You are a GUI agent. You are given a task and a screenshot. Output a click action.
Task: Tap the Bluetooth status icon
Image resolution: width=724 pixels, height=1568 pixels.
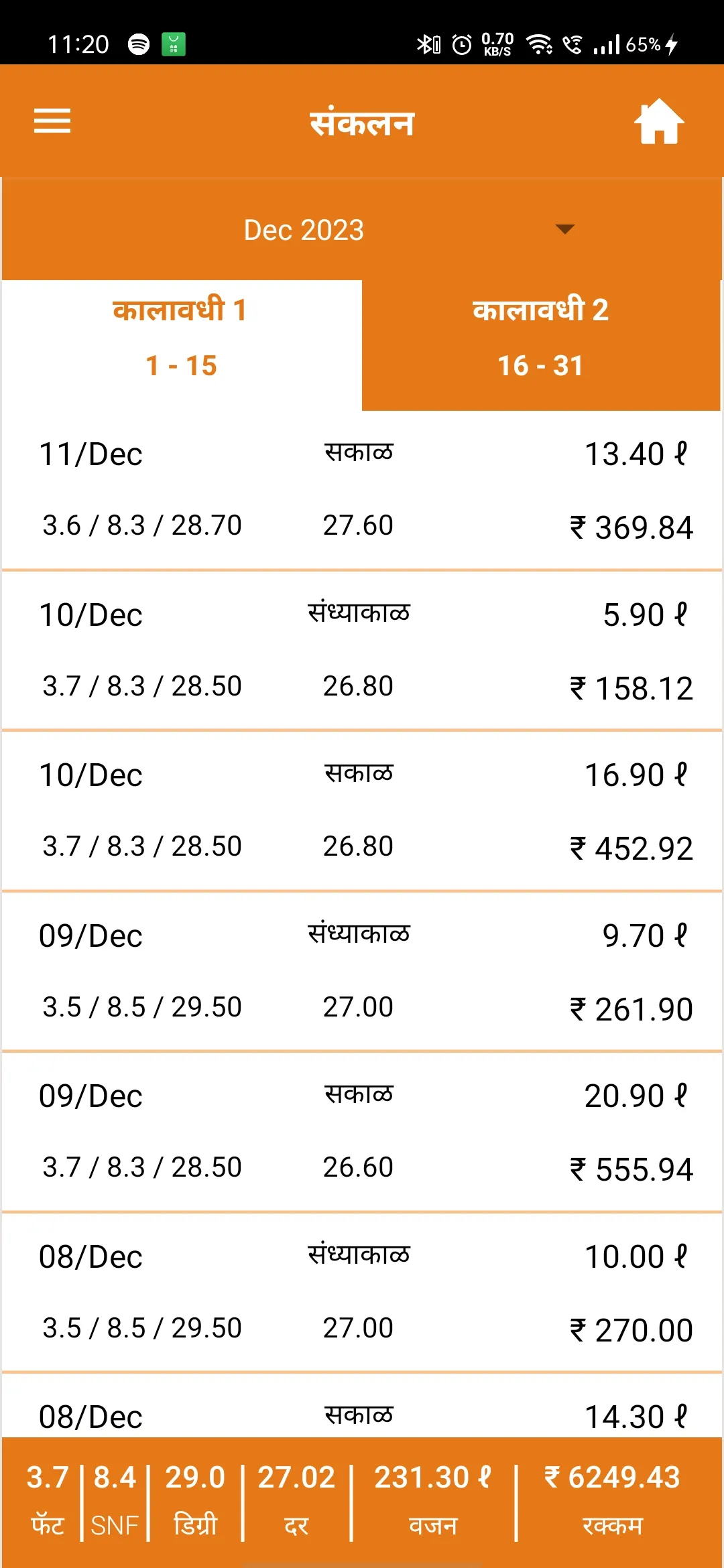pos(428,44)
